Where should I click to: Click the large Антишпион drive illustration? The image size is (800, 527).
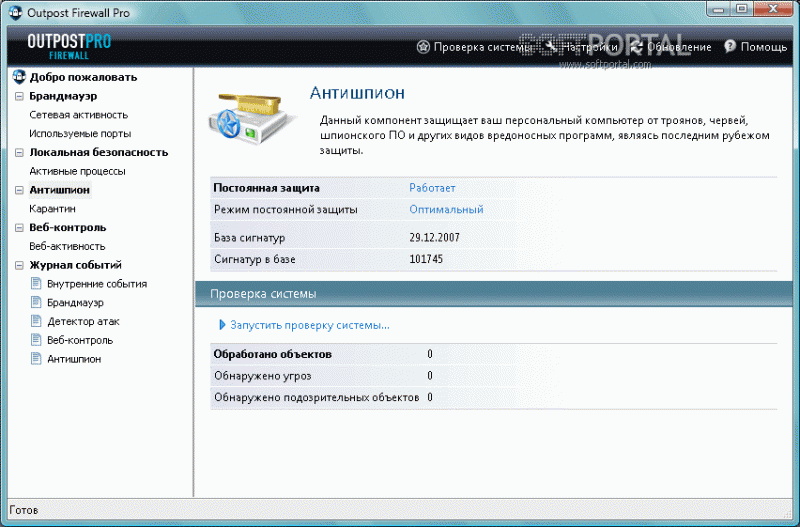pos(252,118)
